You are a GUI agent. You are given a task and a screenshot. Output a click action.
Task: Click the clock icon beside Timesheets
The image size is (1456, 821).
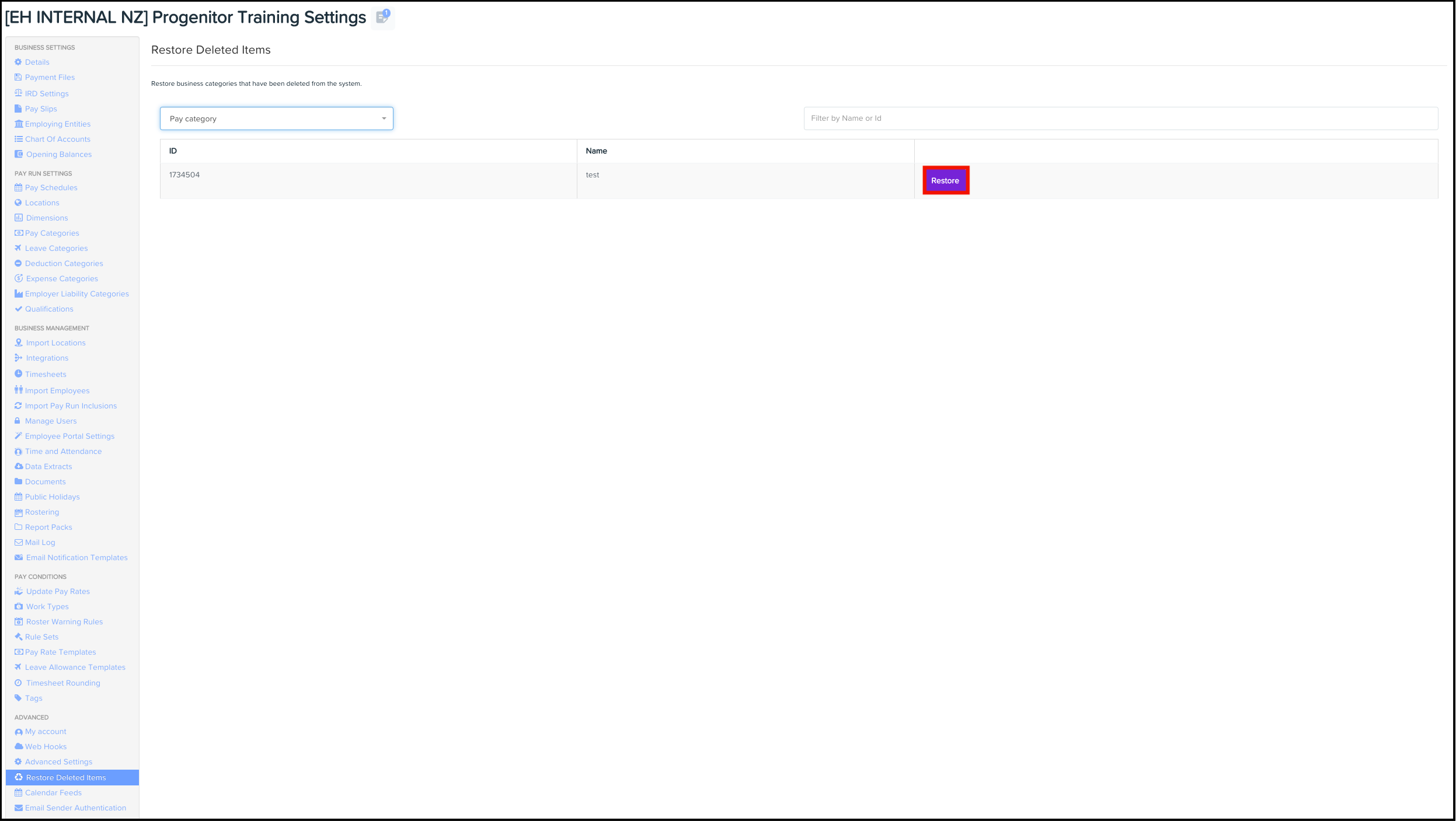[18, 373]
